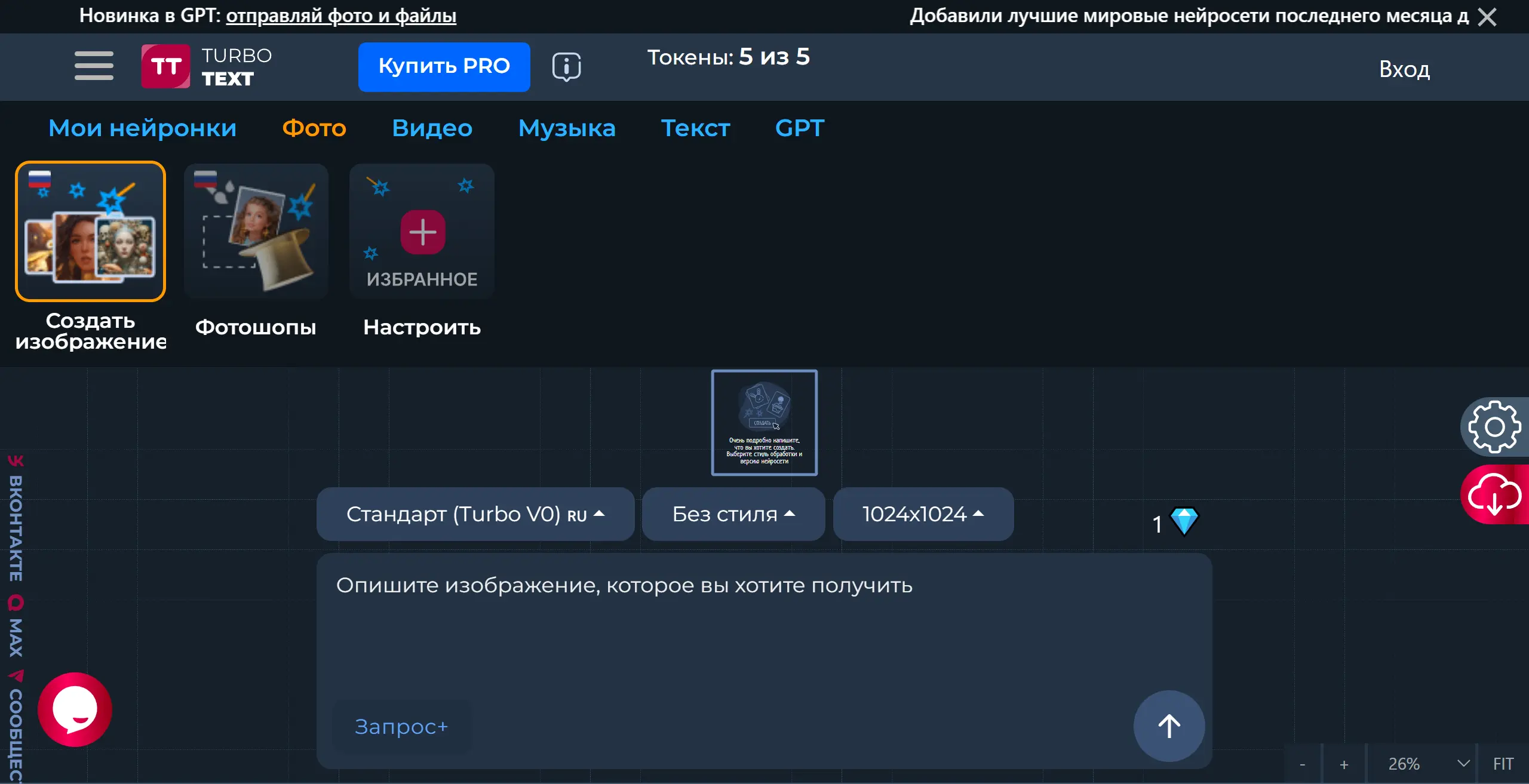The width and height of the screenshot is (1529, 784).
Task: Close the top announcement banner
Action: [x=1487, y=17]
